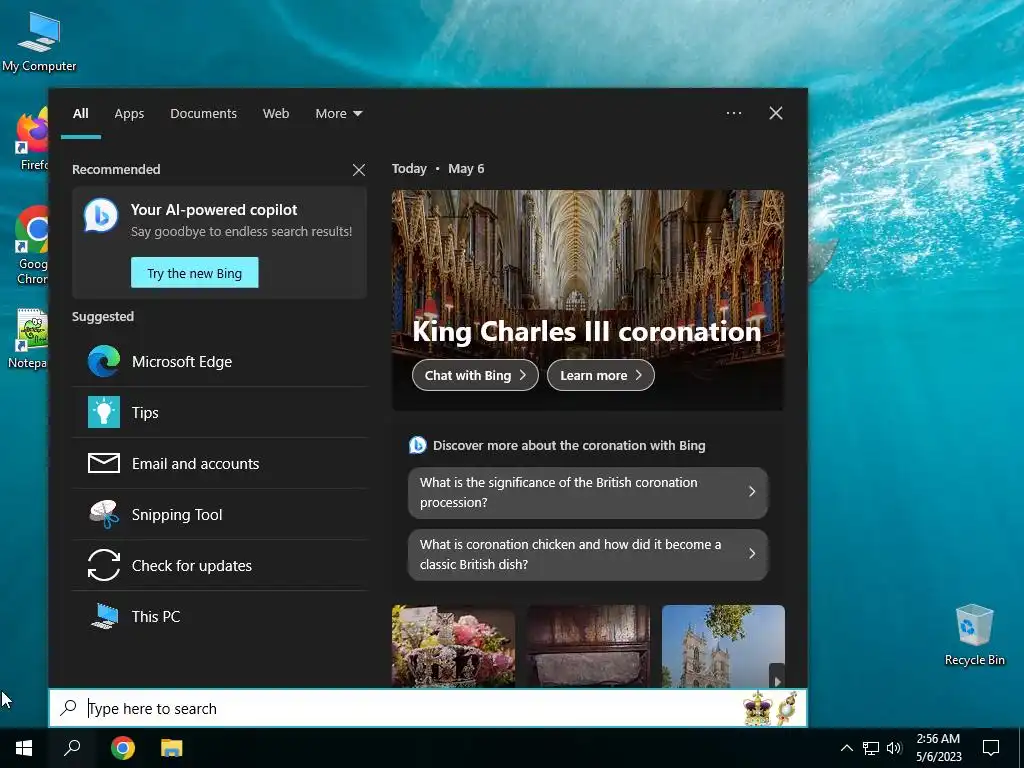Ask about British coronation procession significance

(588, 492)
